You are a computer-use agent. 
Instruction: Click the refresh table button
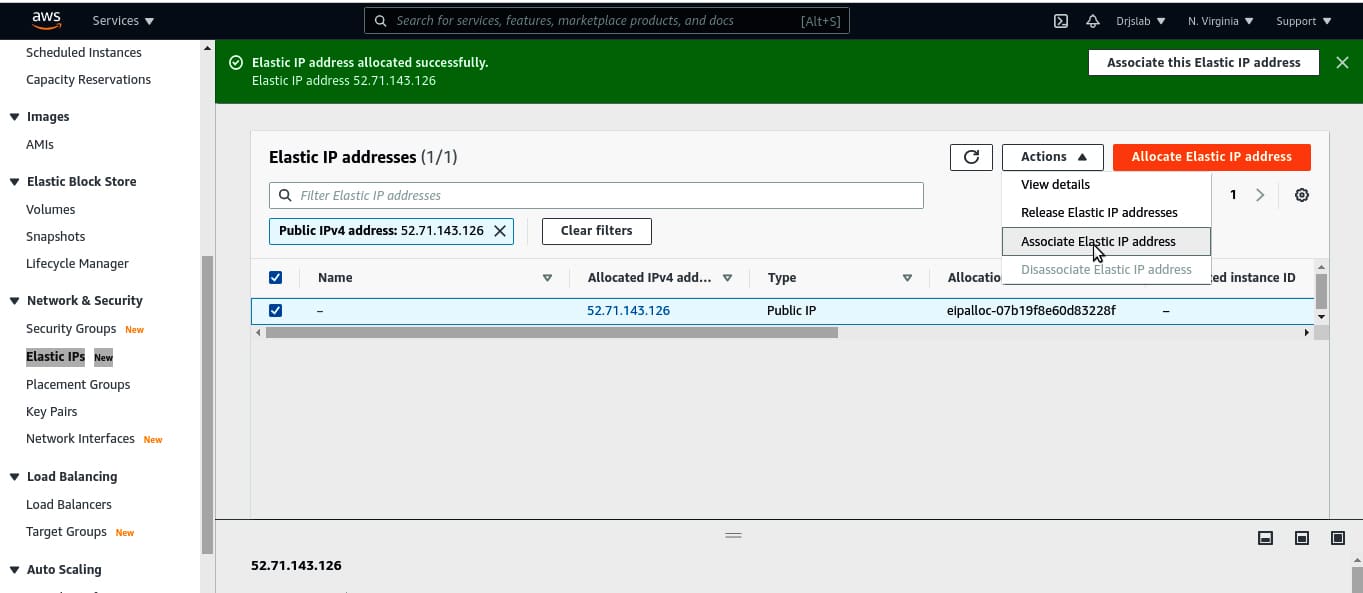[x=970, y=157]
